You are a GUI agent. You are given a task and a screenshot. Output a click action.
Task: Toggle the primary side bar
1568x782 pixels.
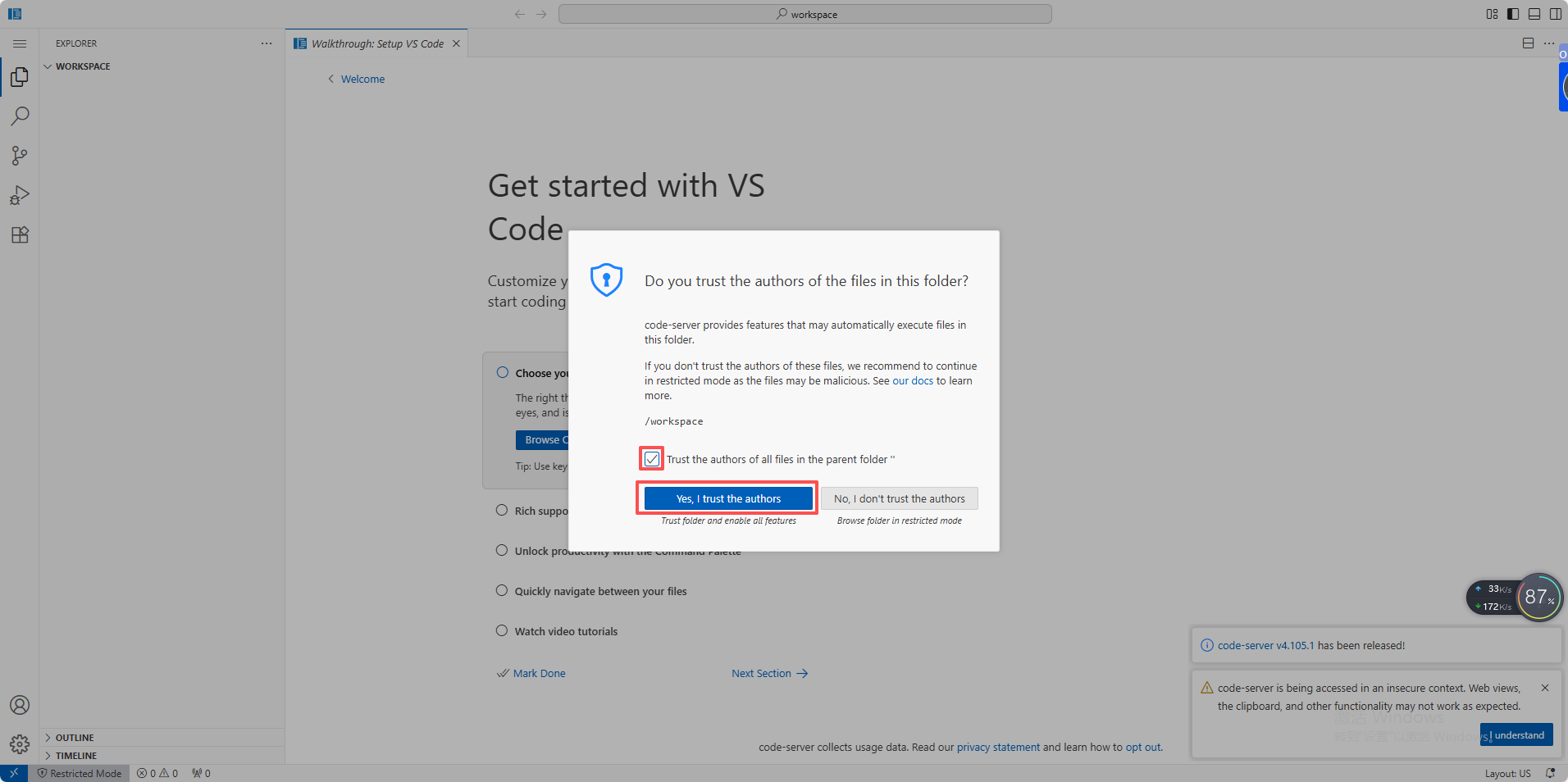1513,14
